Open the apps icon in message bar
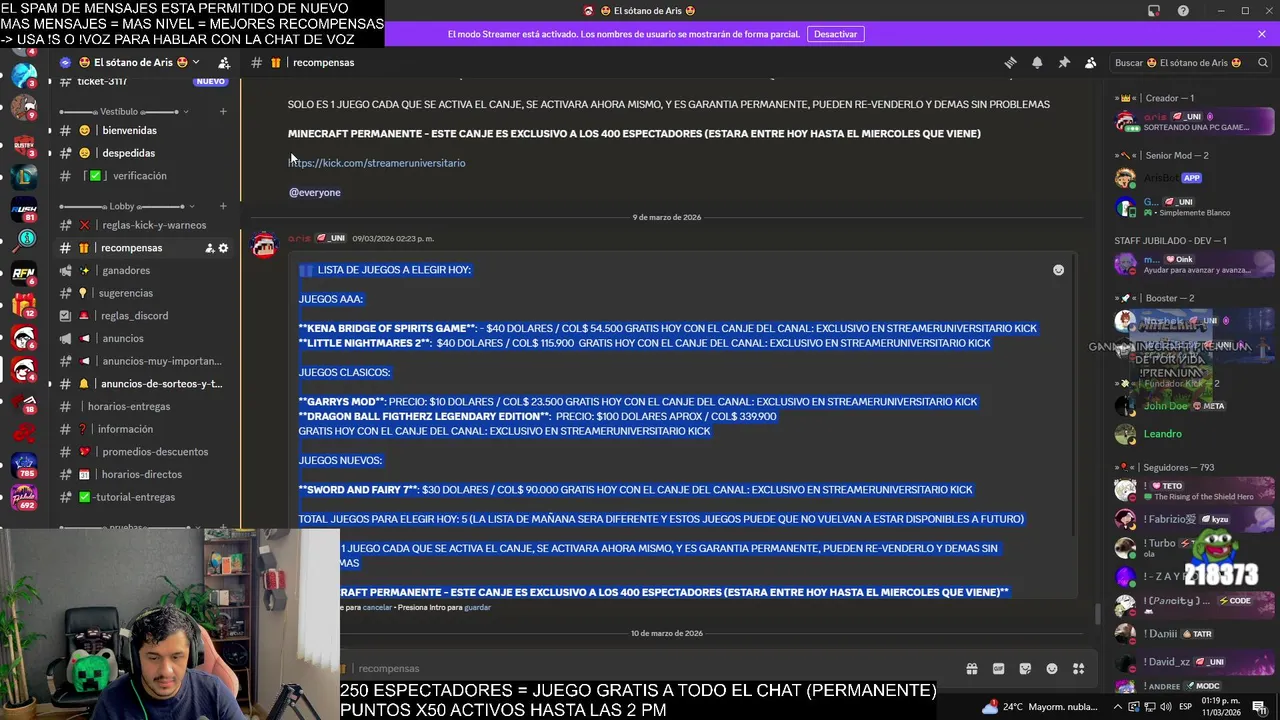Viewport: 1280px width, 720px height. 1078,669
